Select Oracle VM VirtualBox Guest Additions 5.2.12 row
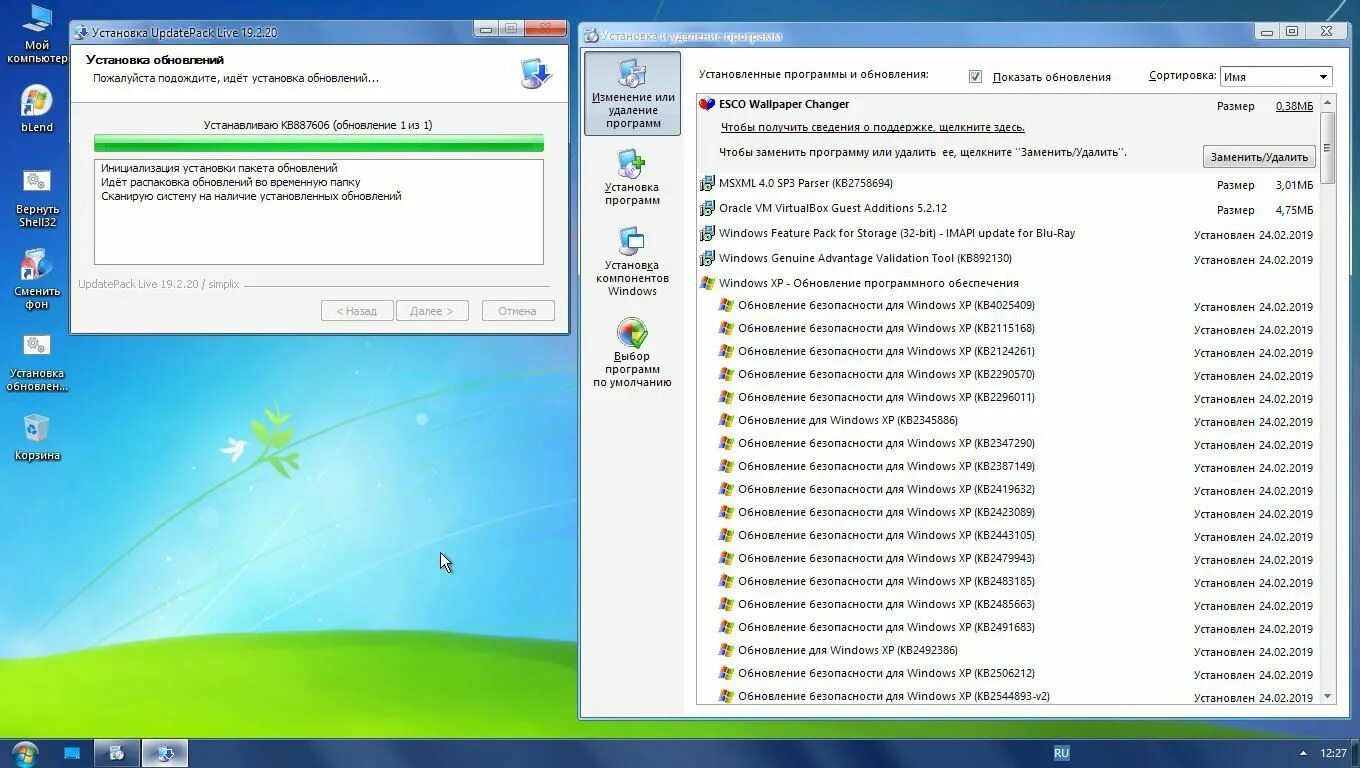The height and width of the screenshot is (768, 1360). click(x=1008, y=209)
